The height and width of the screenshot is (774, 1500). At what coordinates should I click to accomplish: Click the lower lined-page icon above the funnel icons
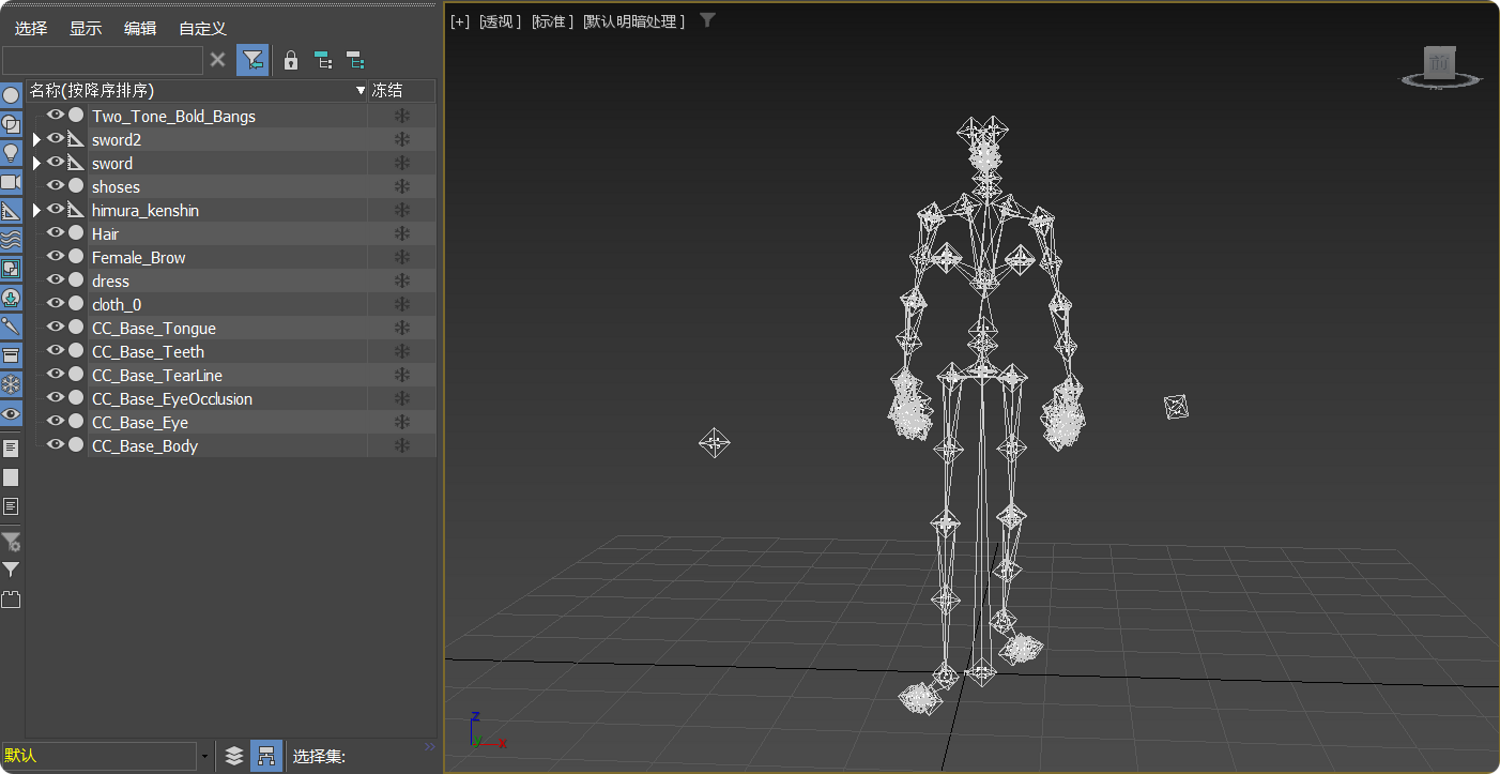[11, 506]
